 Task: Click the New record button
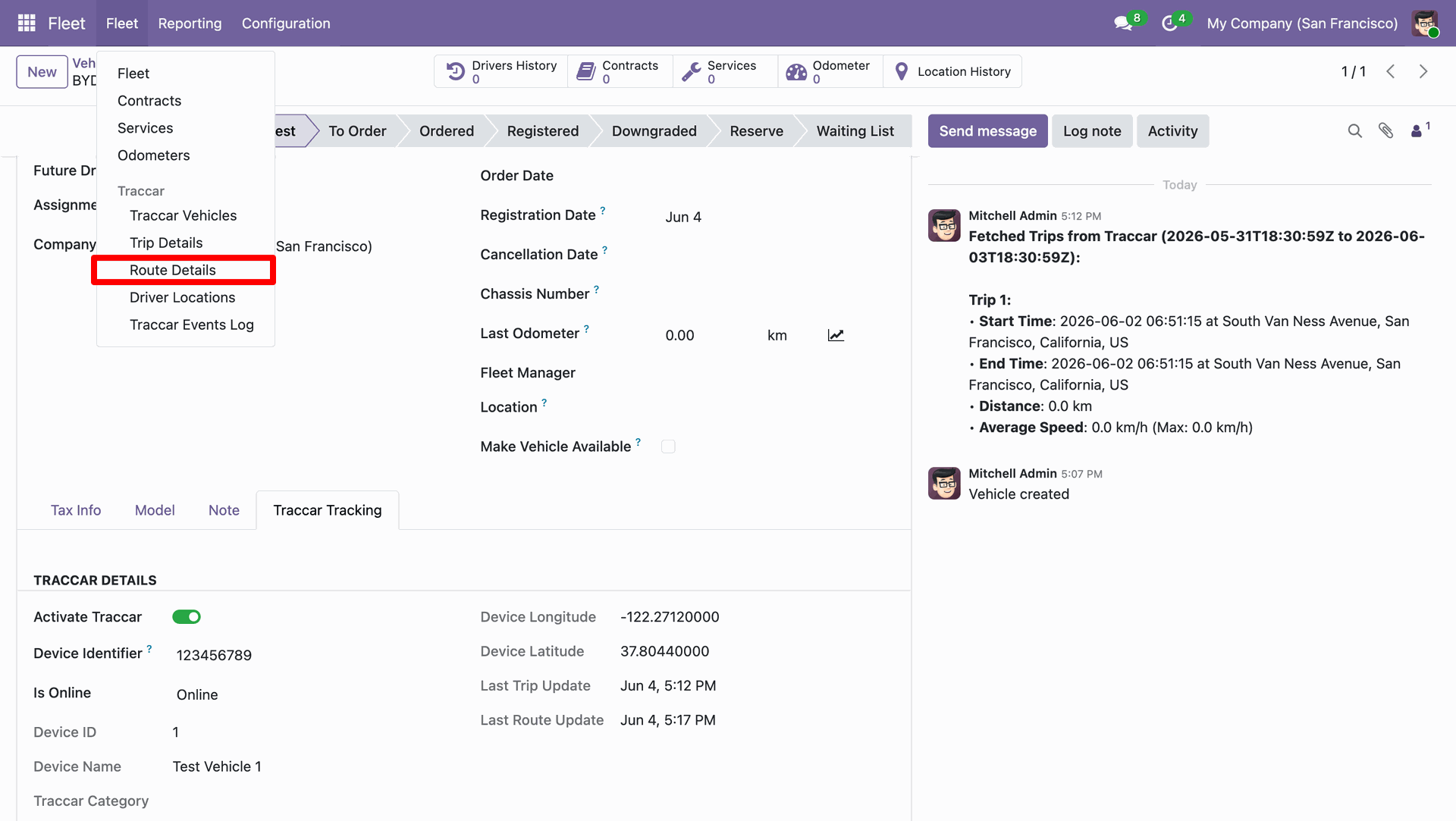click(42, 72)
